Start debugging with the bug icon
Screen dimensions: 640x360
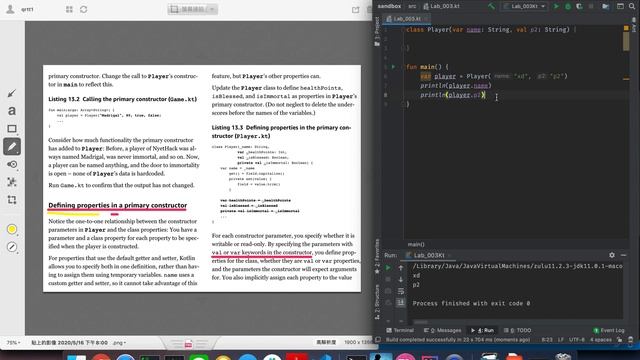[568, 6]
